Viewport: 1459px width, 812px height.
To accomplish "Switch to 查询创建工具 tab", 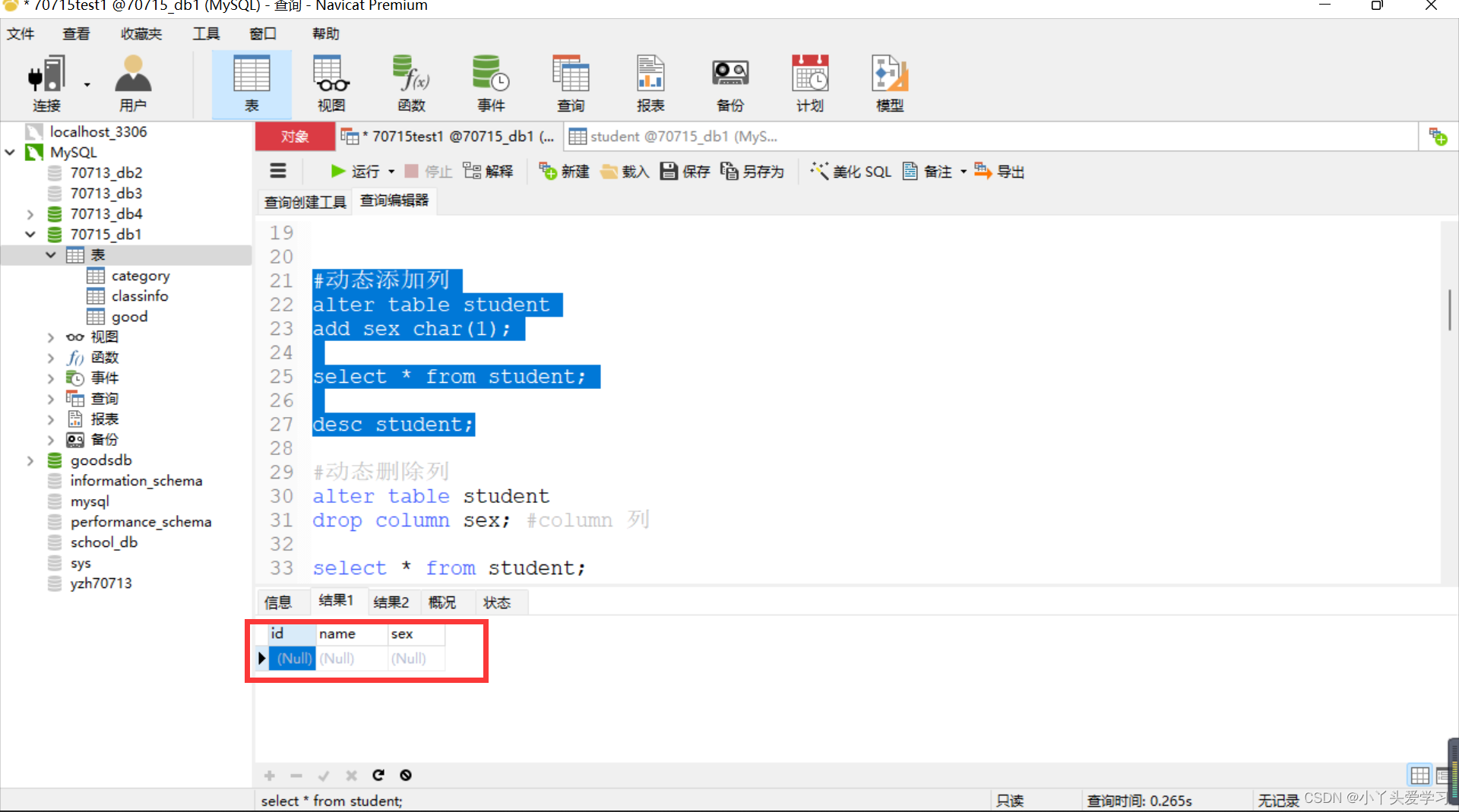I will pyautogui.click(x=305, y=202).
